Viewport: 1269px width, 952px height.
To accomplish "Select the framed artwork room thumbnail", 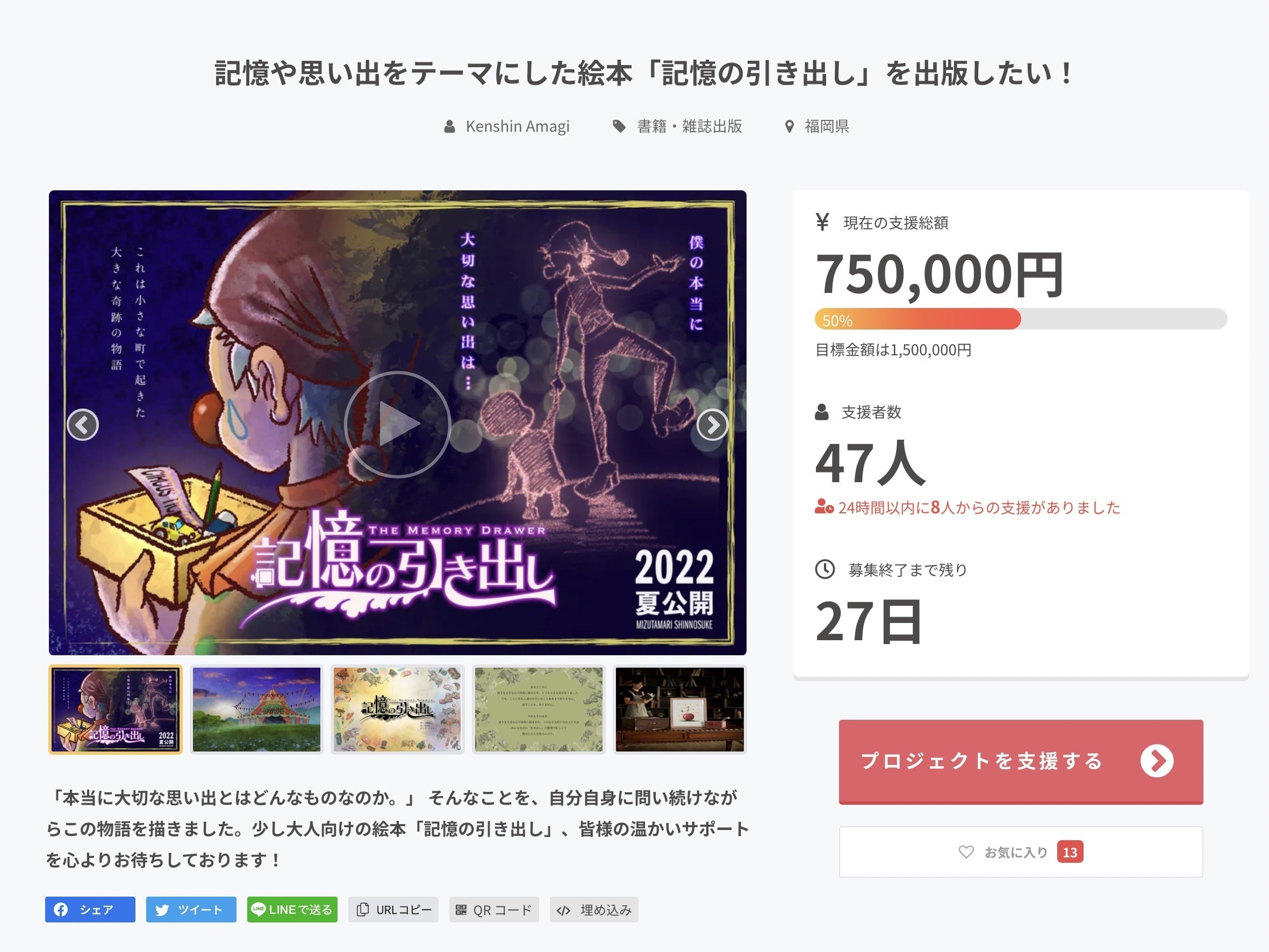I will point(680,709).
